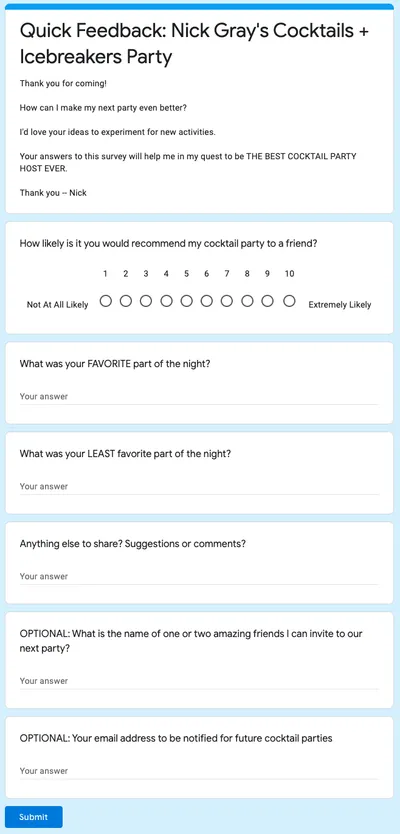Image resolution: width=400 pixels, height=834 pixels.
Task: Select rating 1 radio button
Action: pyautogui.click(x=106, y=302)
